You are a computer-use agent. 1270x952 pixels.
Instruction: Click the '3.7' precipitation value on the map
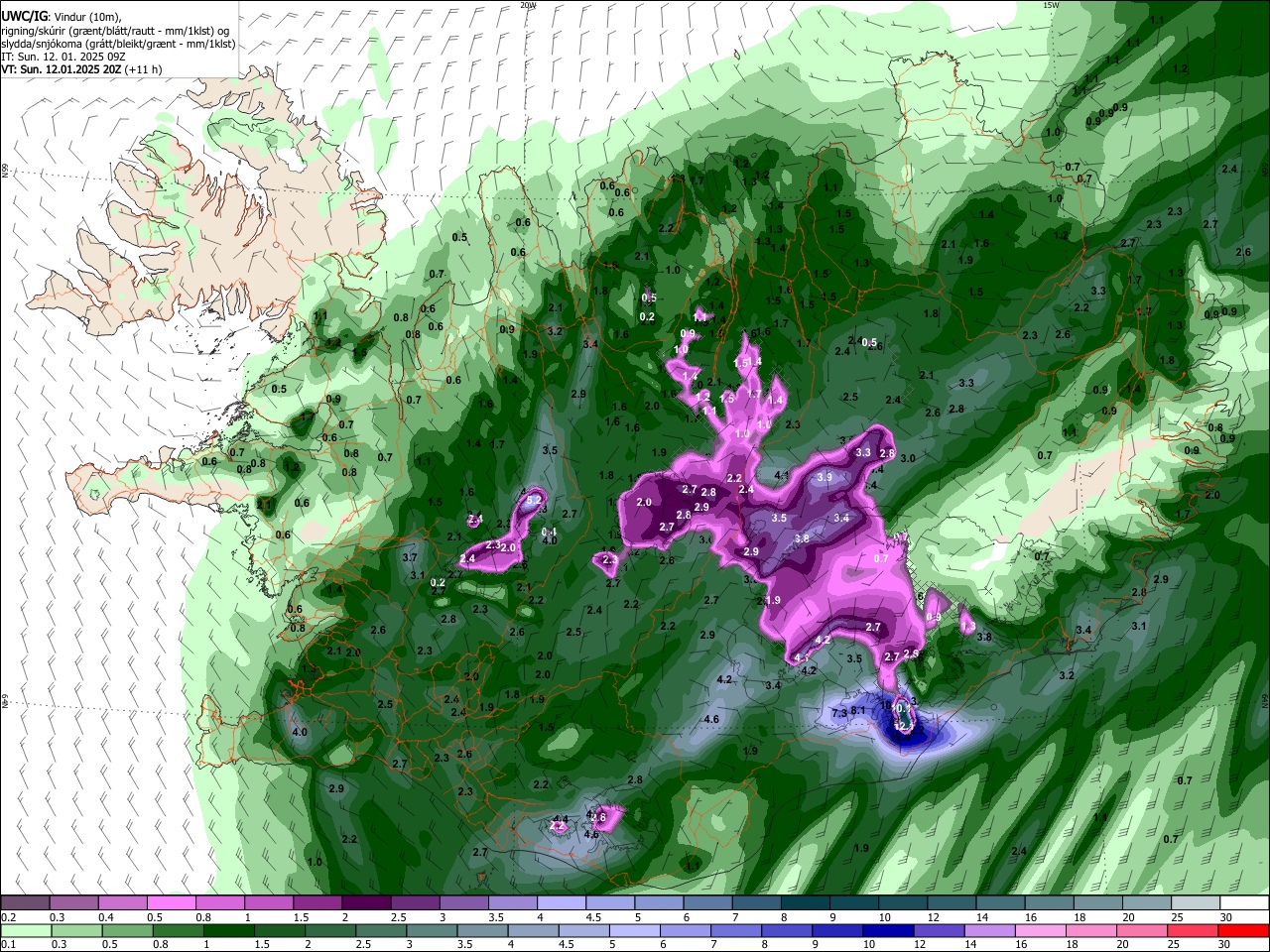coord(410,557)
